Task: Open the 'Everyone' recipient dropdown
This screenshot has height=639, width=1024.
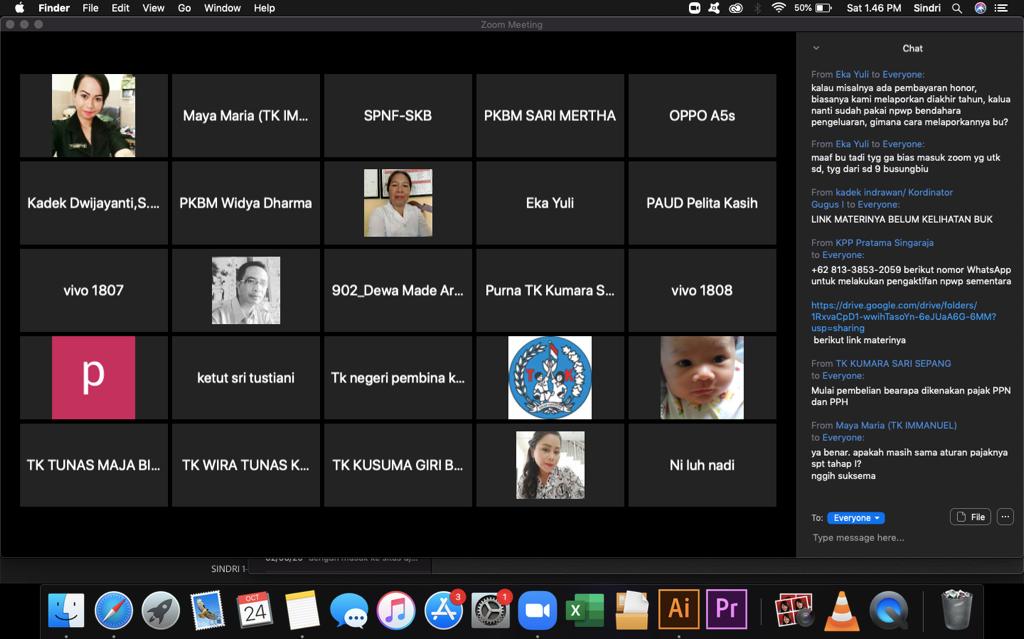Action: click(855, 518)
